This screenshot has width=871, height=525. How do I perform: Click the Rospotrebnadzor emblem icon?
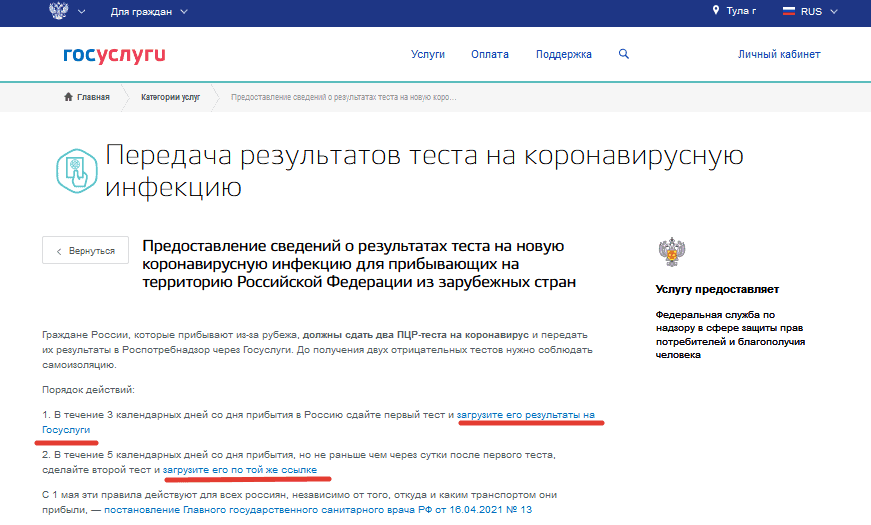pos(669,252)
